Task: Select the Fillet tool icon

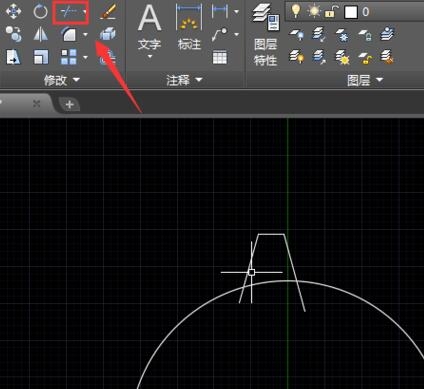Action: coord(69,34)
